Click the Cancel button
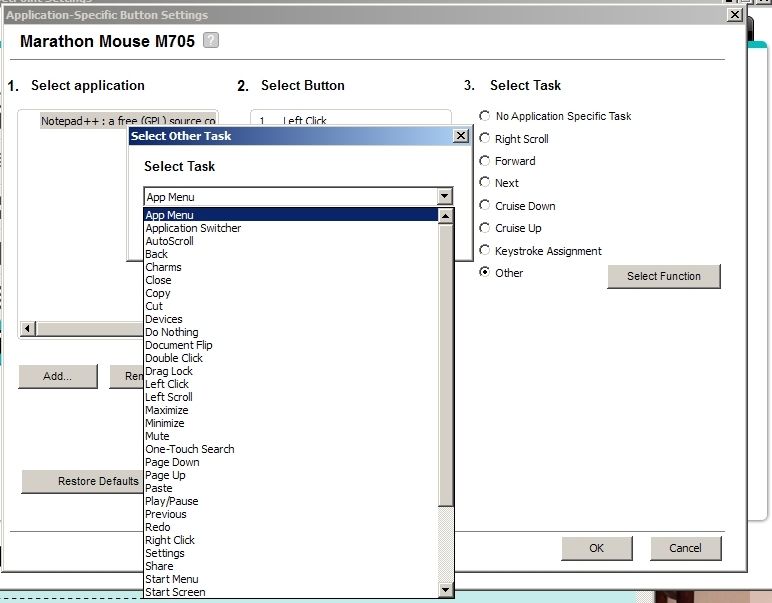This screenshot has height=603, width=772. 685,548
